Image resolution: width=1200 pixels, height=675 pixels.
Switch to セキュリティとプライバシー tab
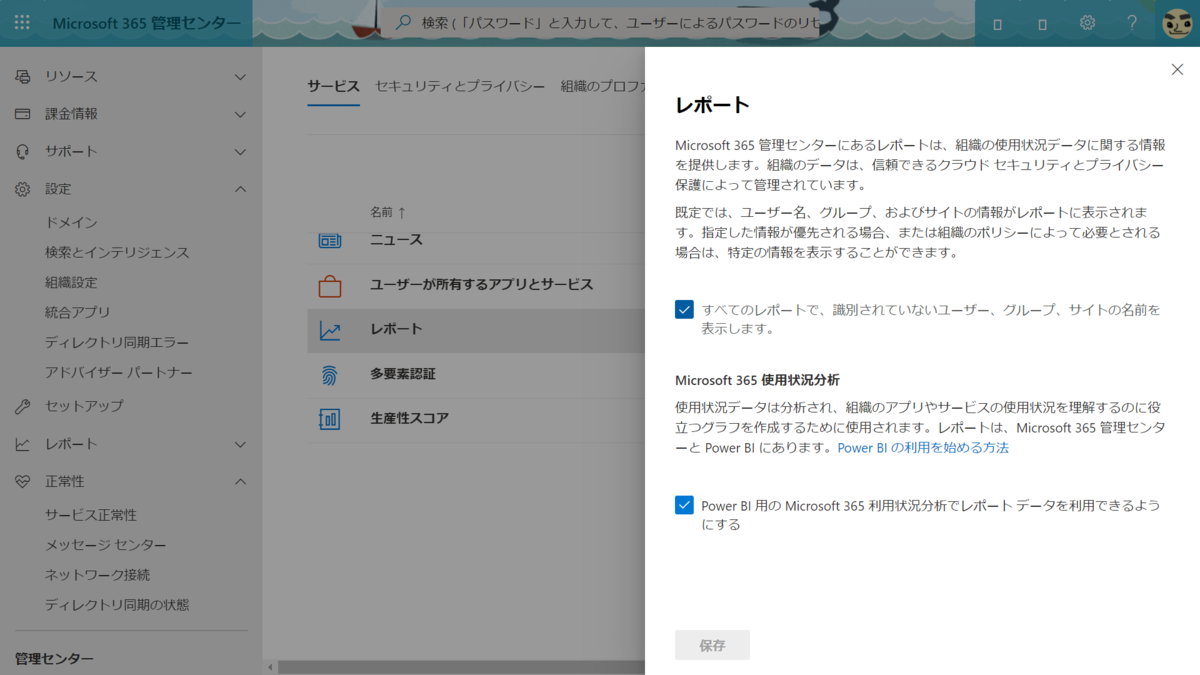pyautogui.click(x=460, y=86)
